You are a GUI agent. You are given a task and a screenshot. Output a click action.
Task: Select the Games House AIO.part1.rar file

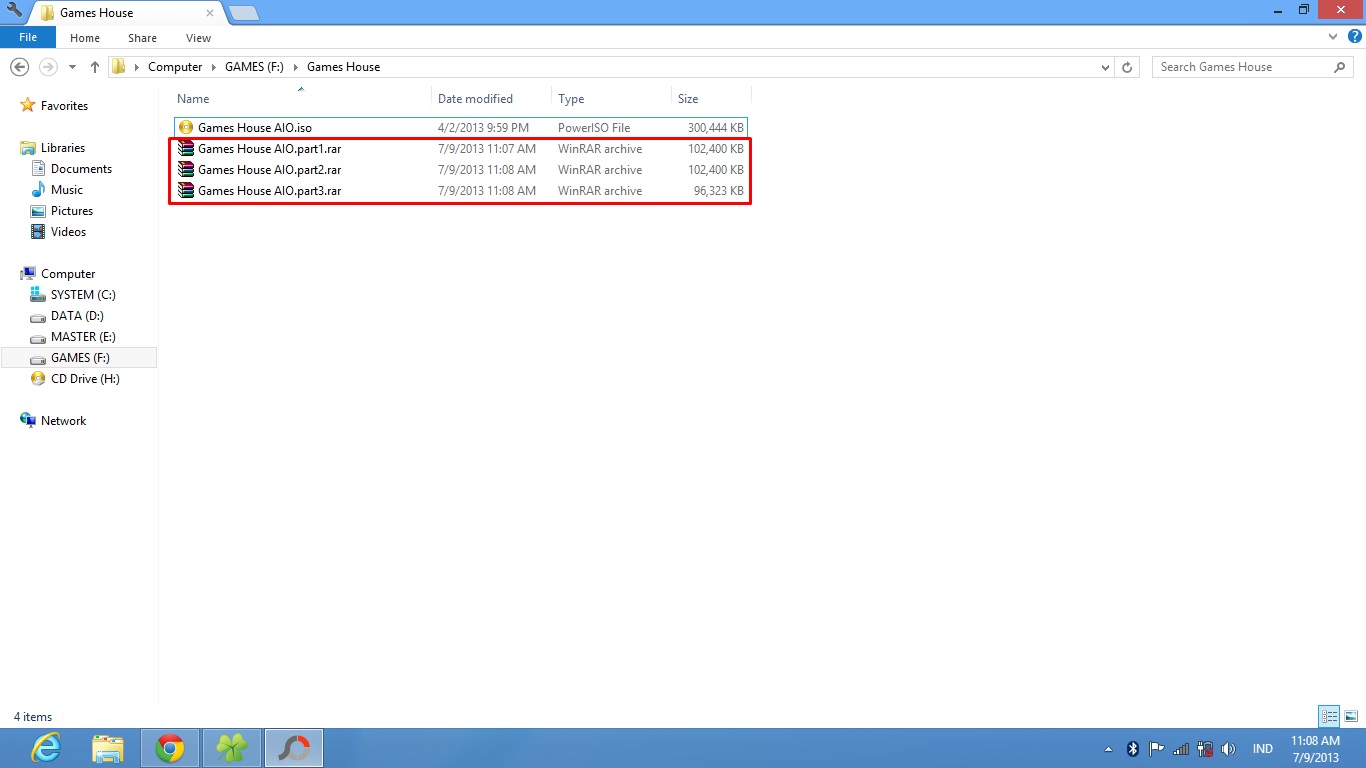pyautogui.click(x=461, y=149)
